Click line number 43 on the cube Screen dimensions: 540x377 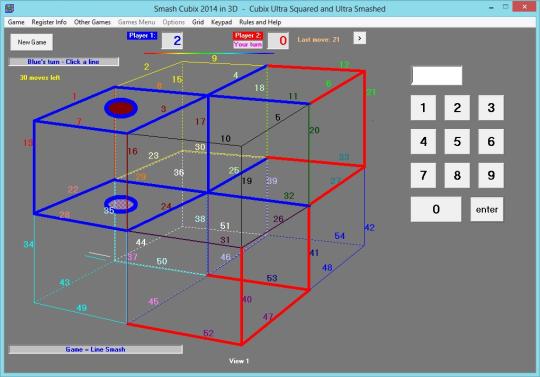(x=64, y=283)
